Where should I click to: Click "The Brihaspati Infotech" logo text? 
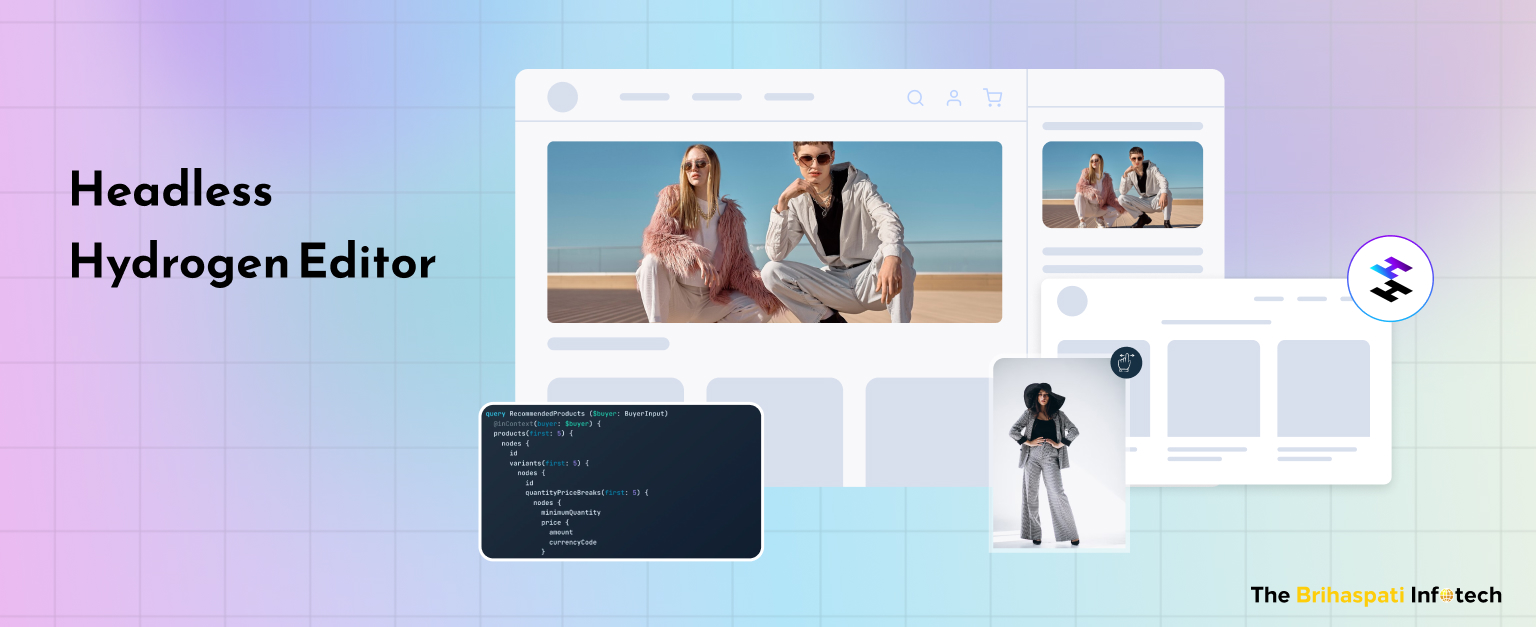click(1376, 595)
